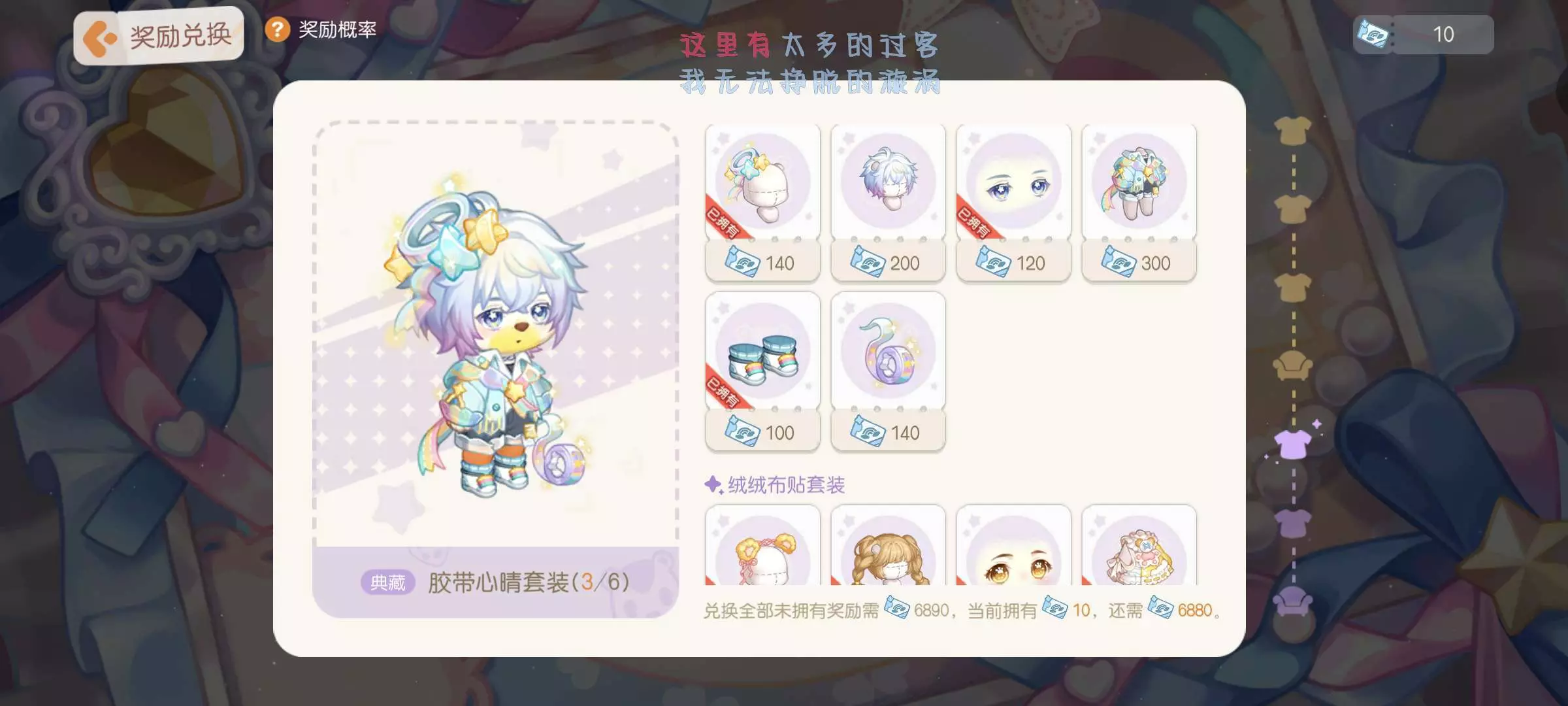
Task: Tap the ticket currency counter showing 10
Action: (1423, 34)
